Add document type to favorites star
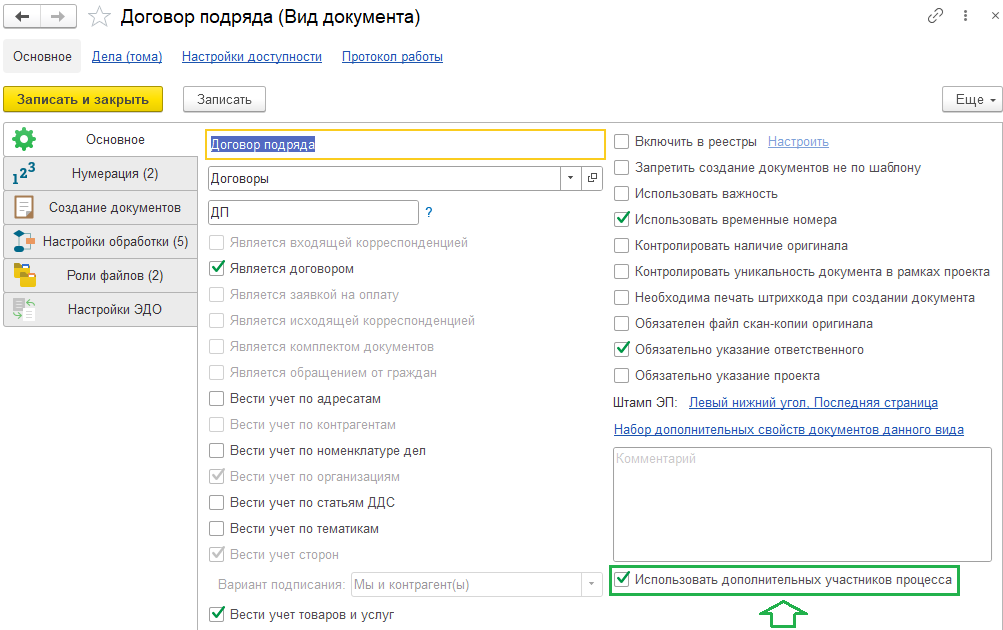The width and height of the screenshot is (1003, 630). click(x=99, y=17)
